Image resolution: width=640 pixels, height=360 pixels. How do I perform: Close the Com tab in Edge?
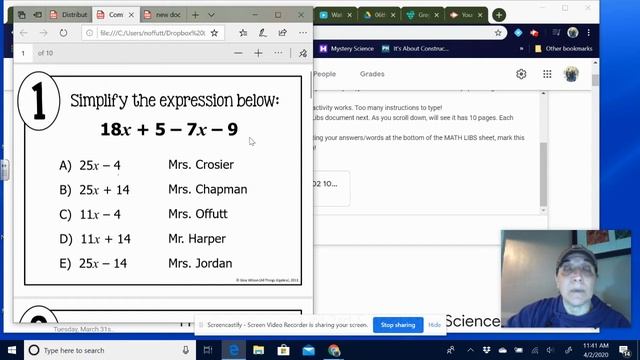[131, 15]
